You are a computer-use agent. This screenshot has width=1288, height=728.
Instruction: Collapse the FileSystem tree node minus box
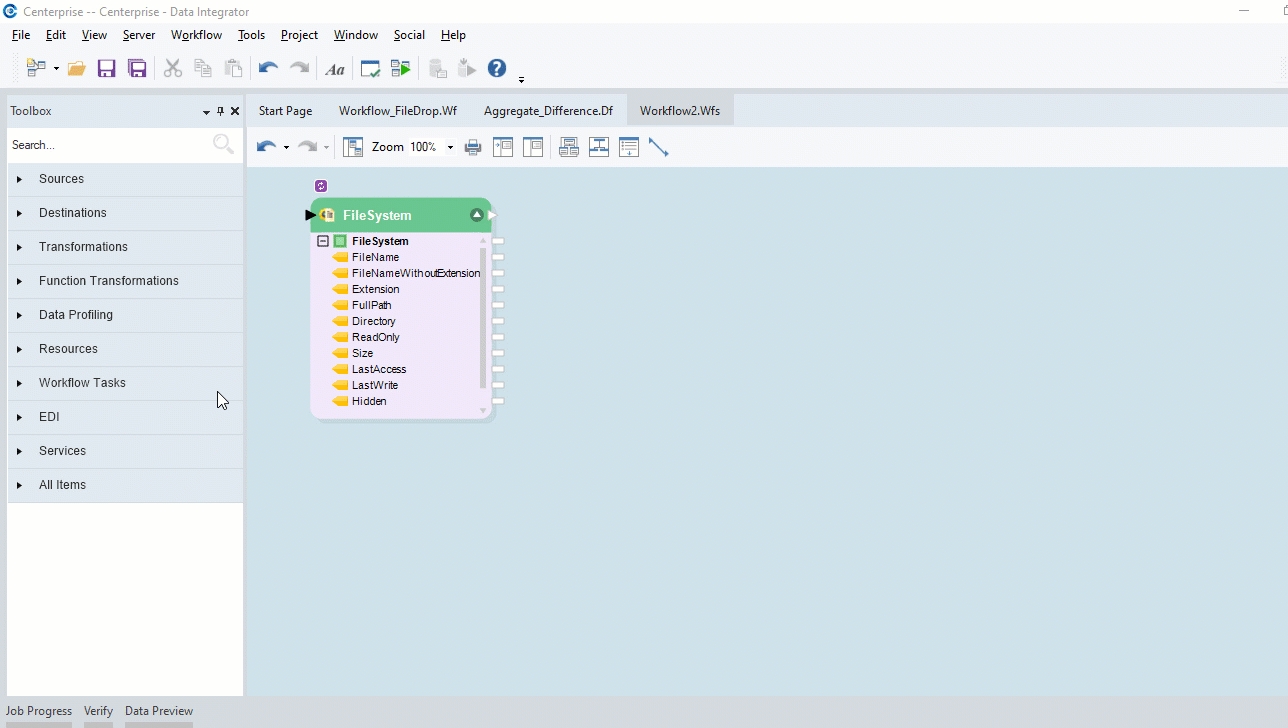pos(323,241)
